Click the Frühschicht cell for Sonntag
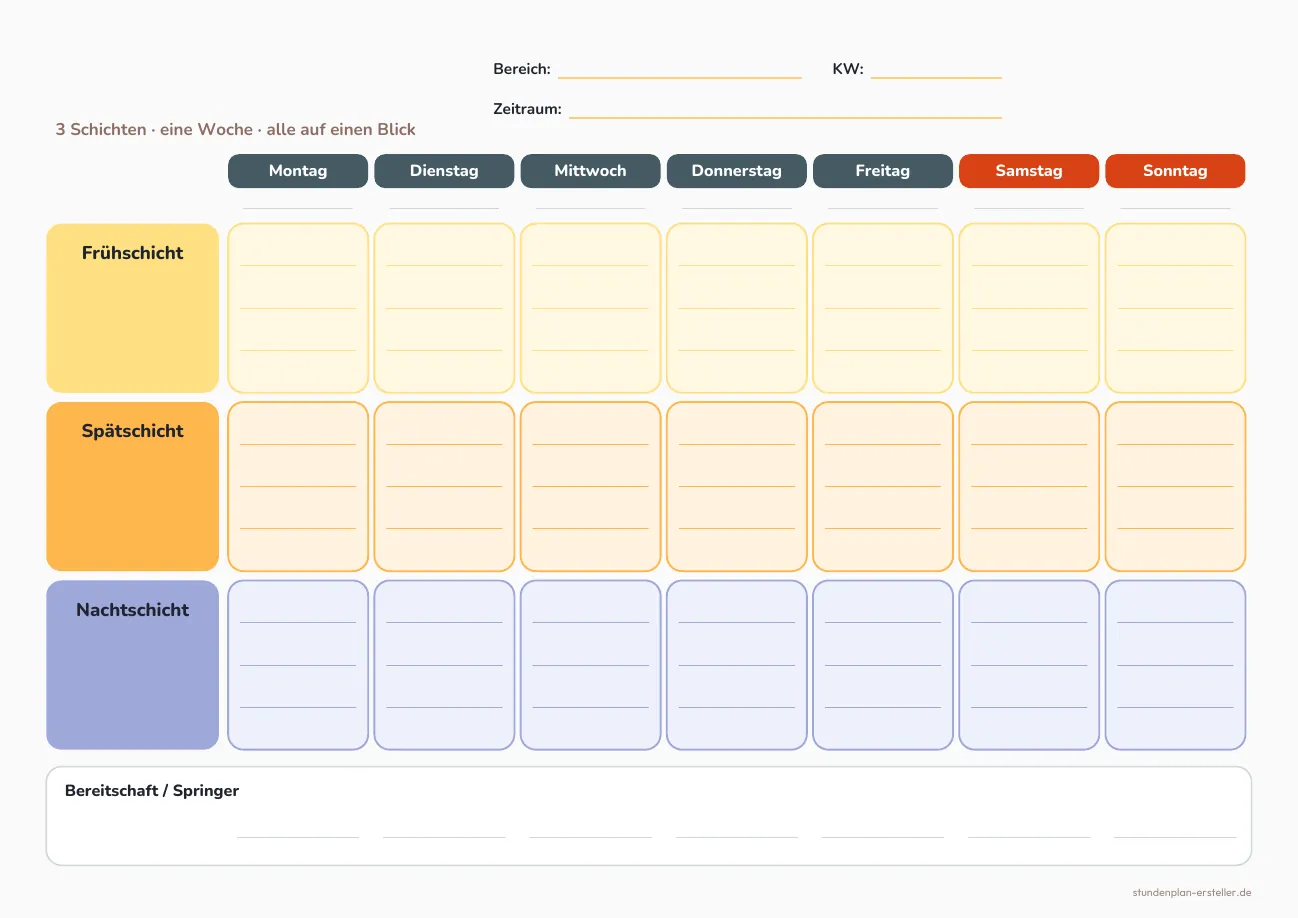The height and width of the screenshot is (918, 1298). [x=1175, y=308]
